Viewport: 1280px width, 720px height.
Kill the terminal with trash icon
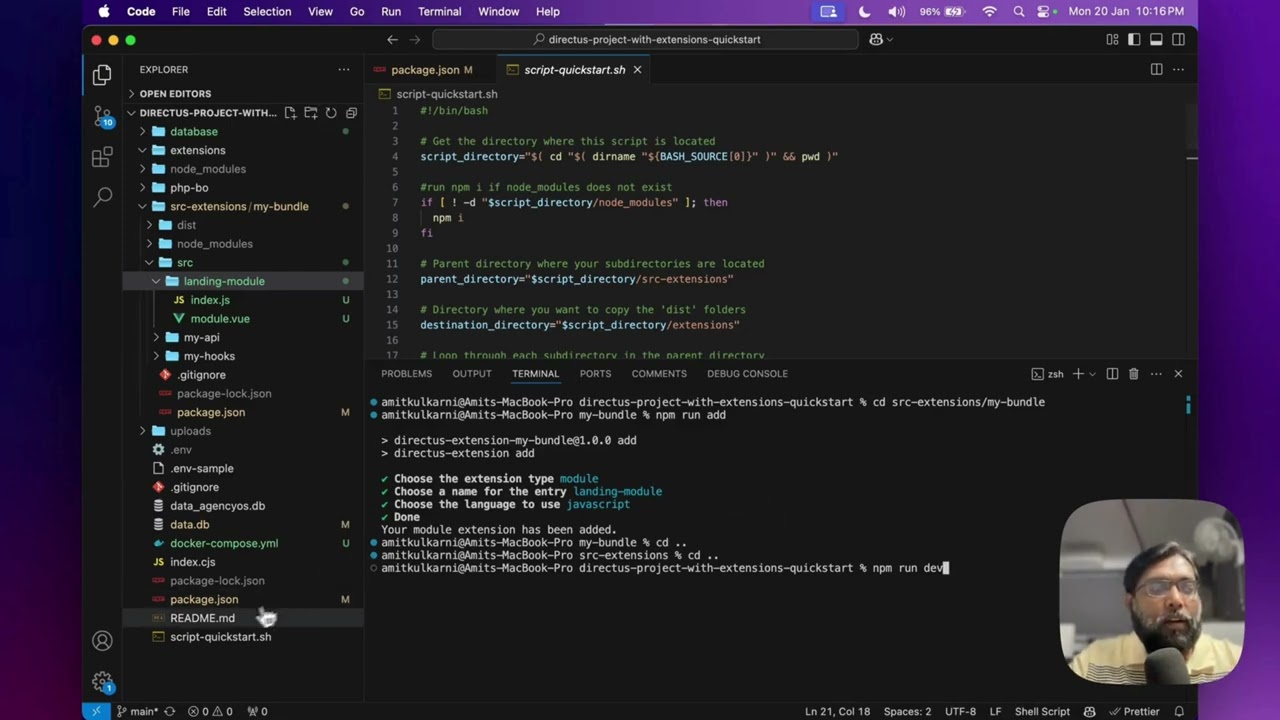1133,374
